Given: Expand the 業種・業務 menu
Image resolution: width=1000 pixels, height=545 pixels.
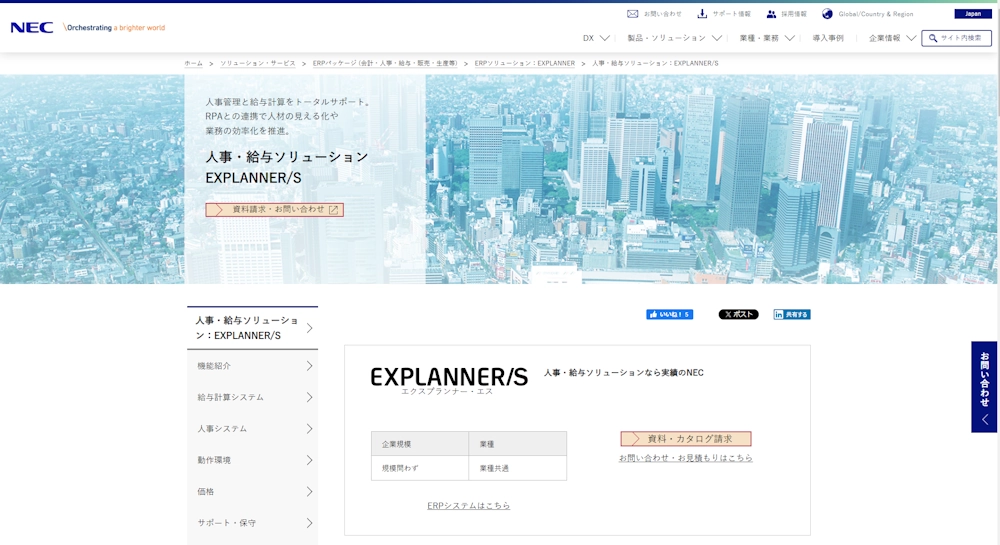Looking at the screenshot, I should [767, 38].
